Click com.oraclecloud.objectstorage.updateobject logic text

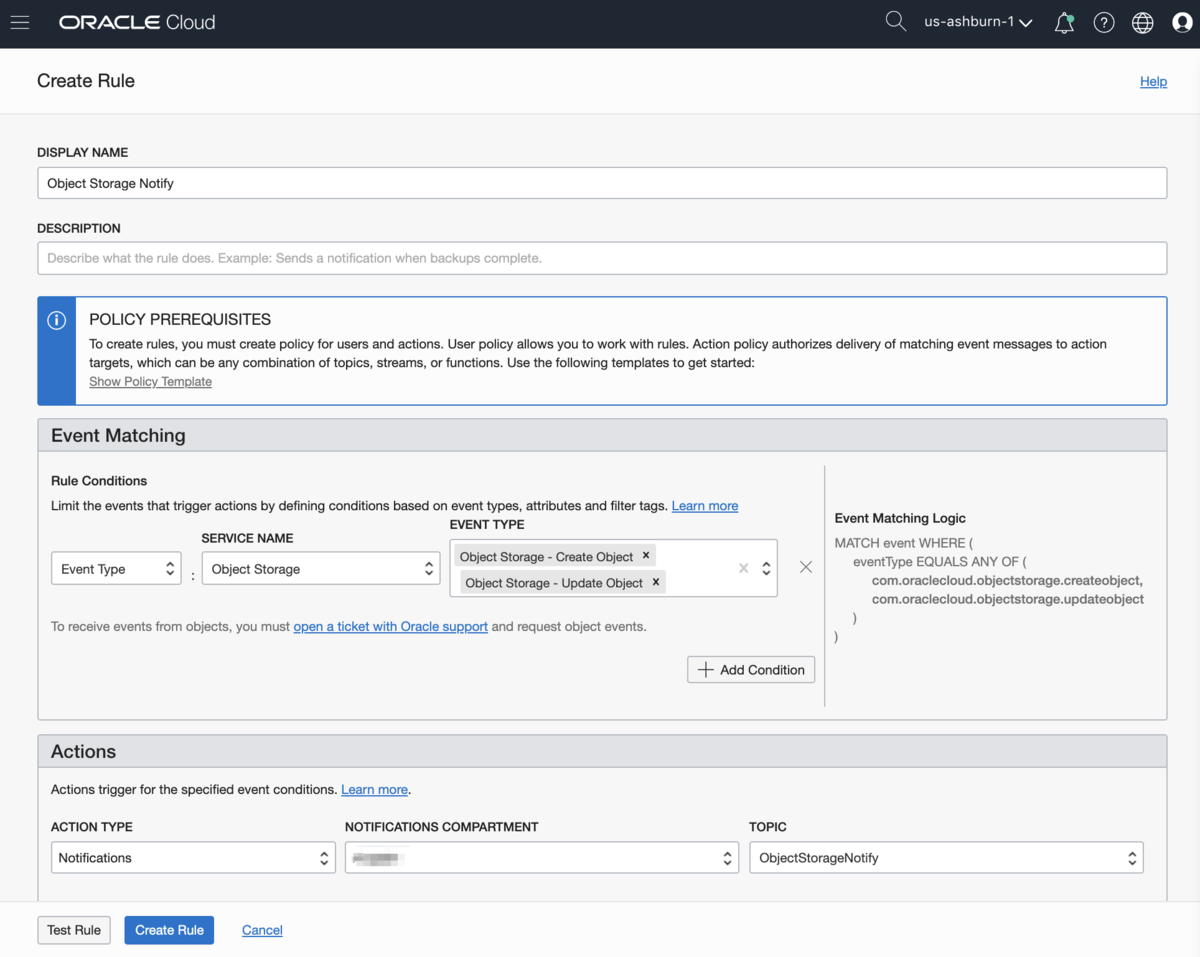(x=1008, y=599)
